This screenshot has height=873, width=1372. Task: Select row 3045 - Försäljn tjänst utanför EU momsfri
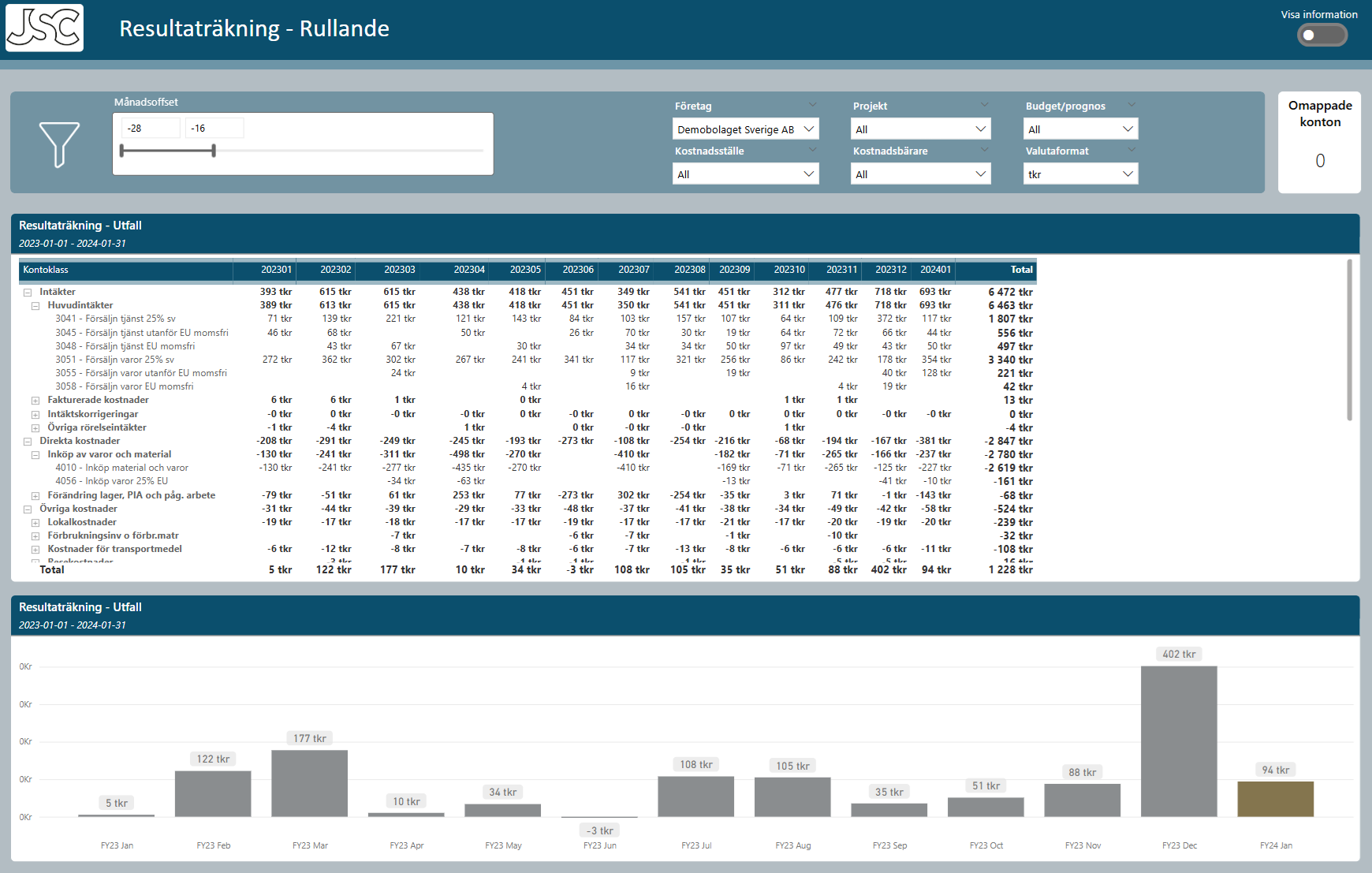pos(142,333)
